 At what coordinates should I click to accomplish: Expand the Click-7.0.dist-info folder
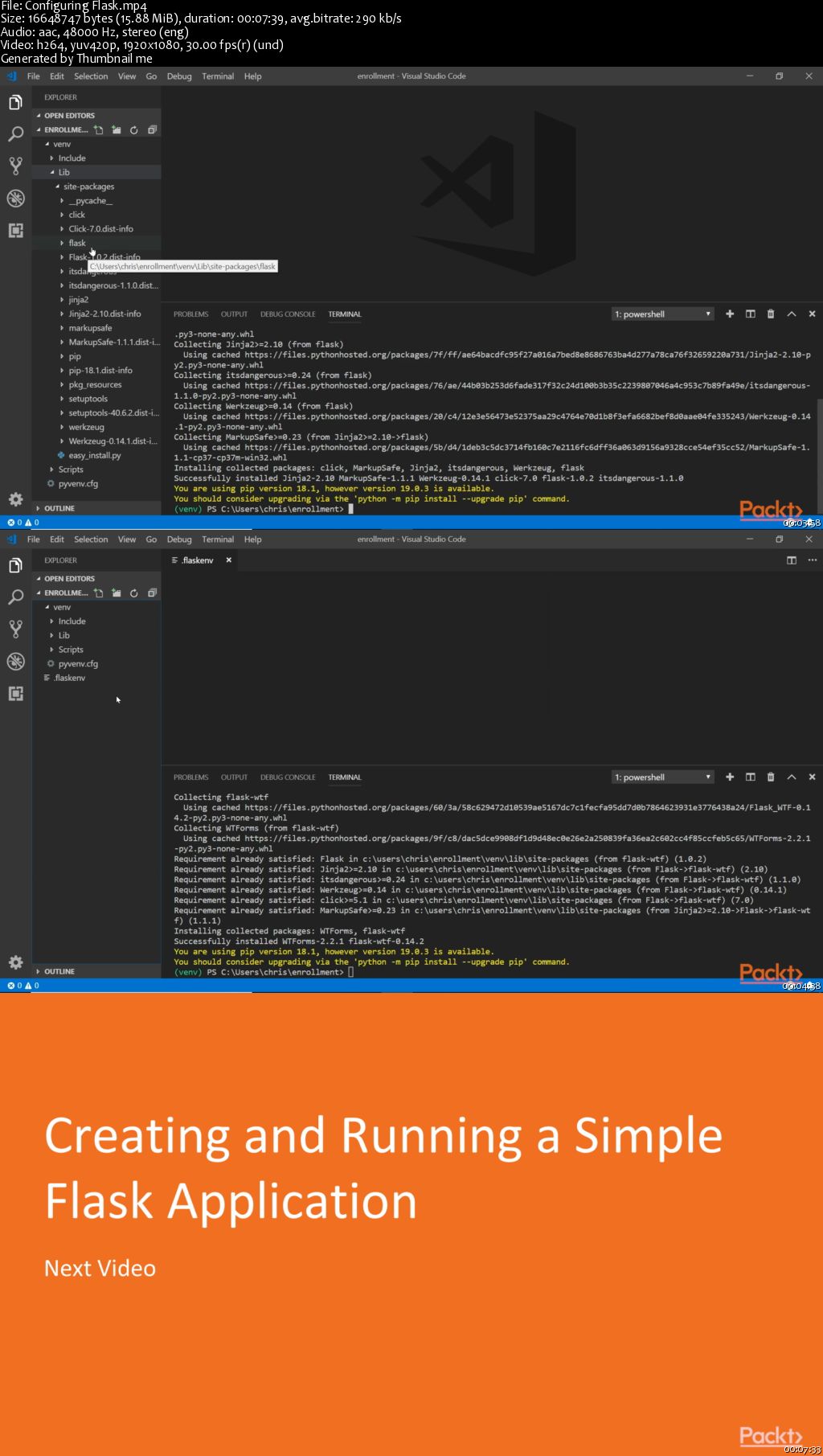100,229
